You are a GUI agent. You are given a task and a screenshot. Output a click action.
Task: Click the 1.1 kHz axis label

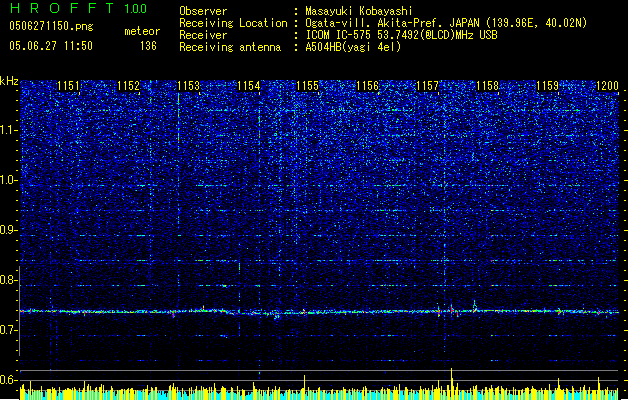9,130
